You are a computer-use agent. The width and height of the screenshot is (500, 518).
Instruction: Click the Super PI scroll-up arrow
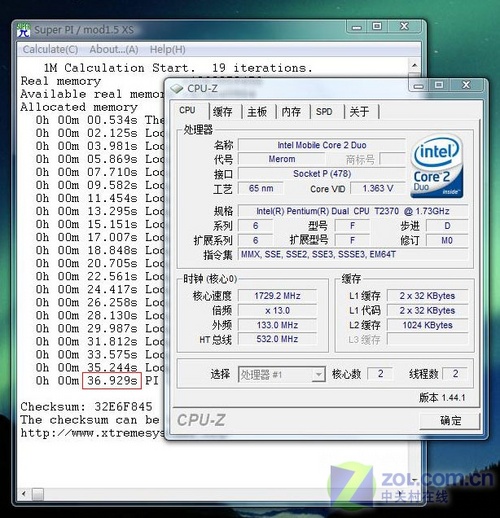pyautogui.click(x=414, y=65)
